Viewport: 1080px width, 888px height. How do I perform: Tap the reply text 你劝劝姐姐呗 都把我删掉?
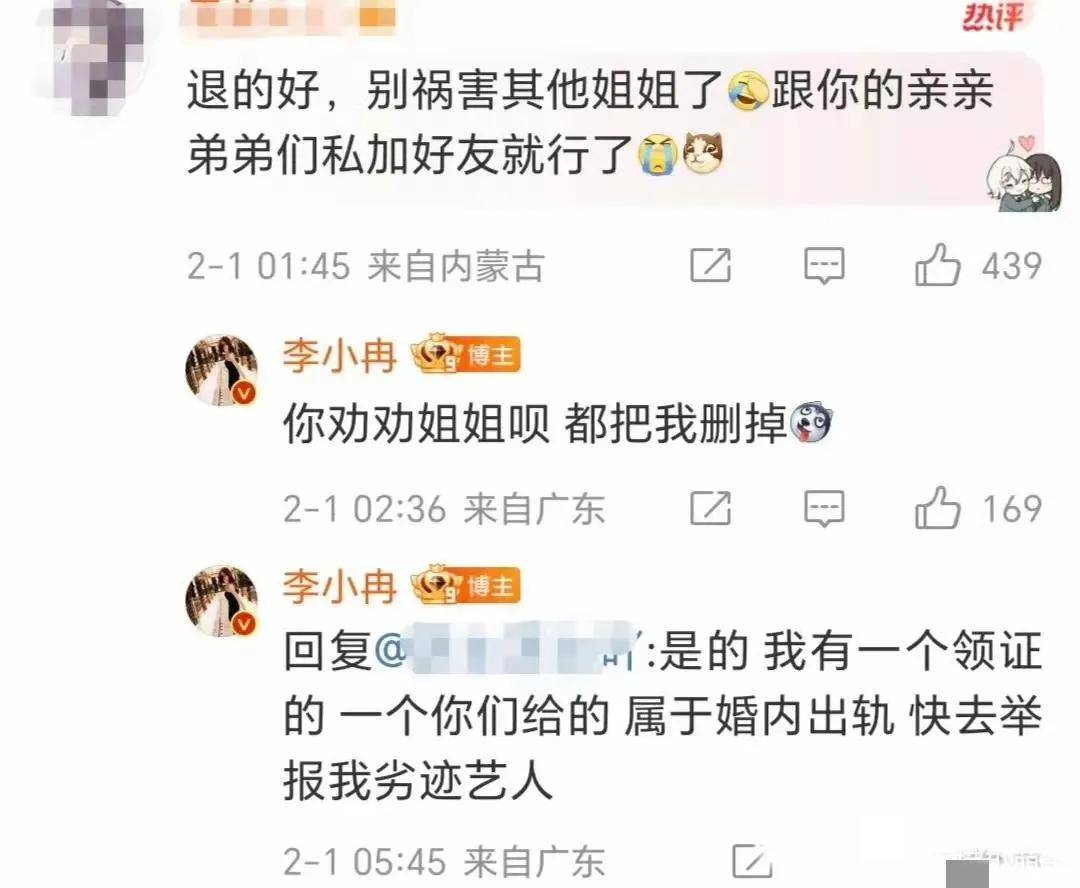pyautogui.click(x=534, y=423)
